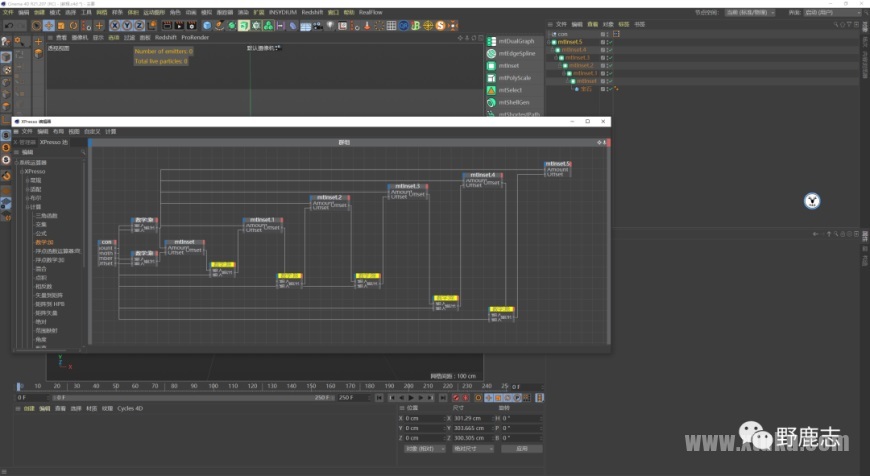Select mtInset.5 in Object Manager
Image resolution: width=870 pixels, height=476 pixels.
pyautogui.click(x=570, y=42)
